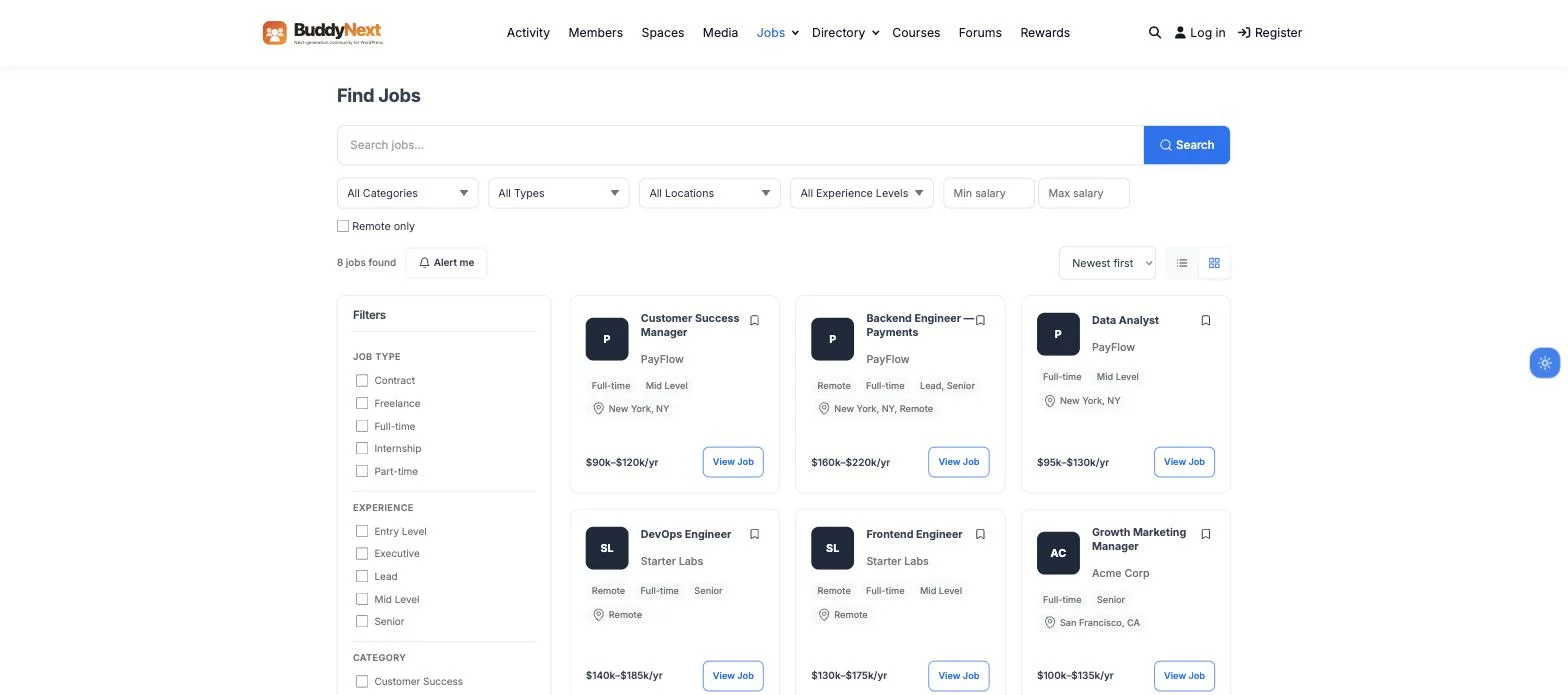
Task: Check the Lead experience filter
Action: point(362,576)
